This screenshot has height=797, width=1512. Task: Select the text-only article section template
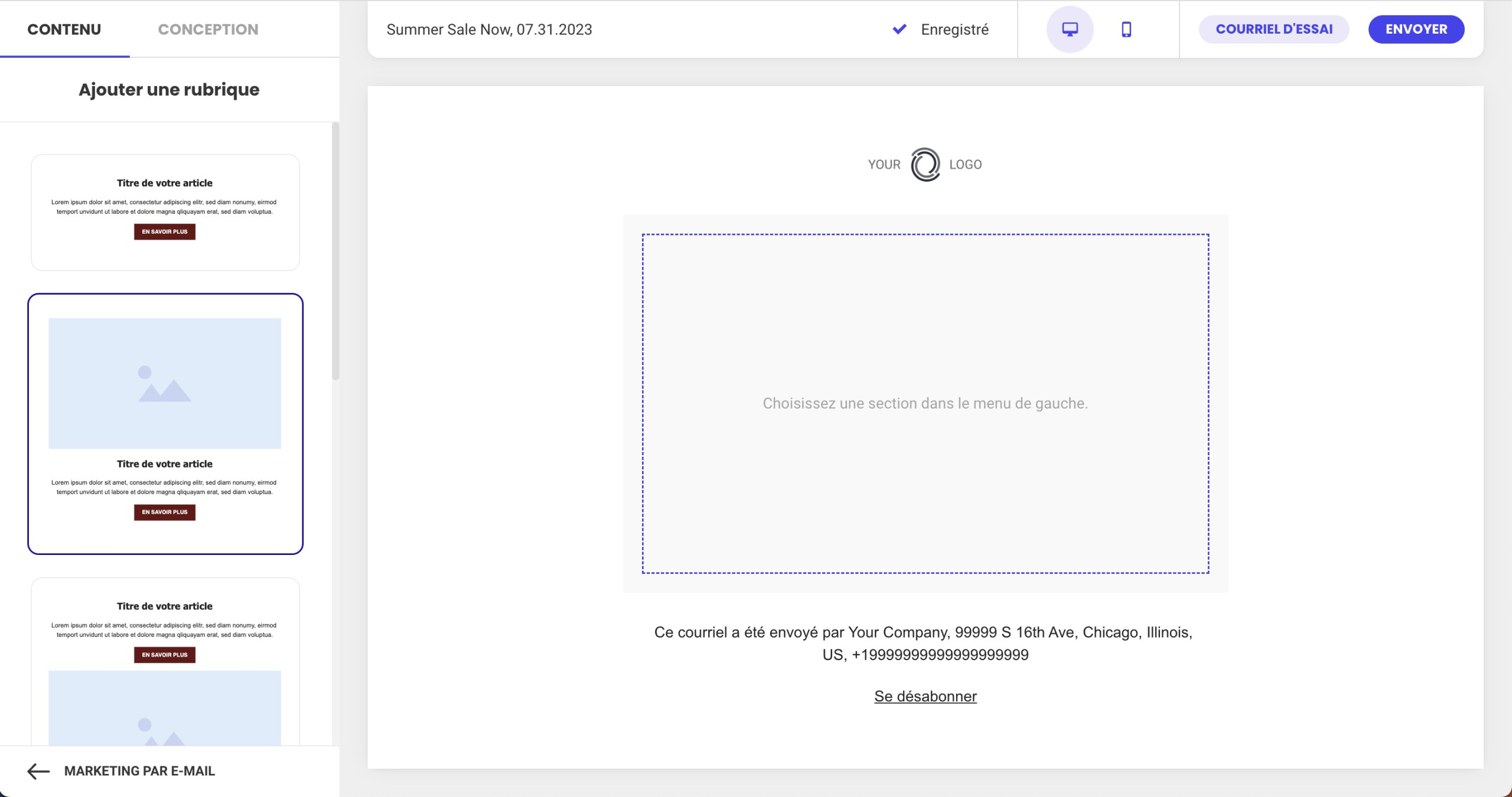pos(165,213)
